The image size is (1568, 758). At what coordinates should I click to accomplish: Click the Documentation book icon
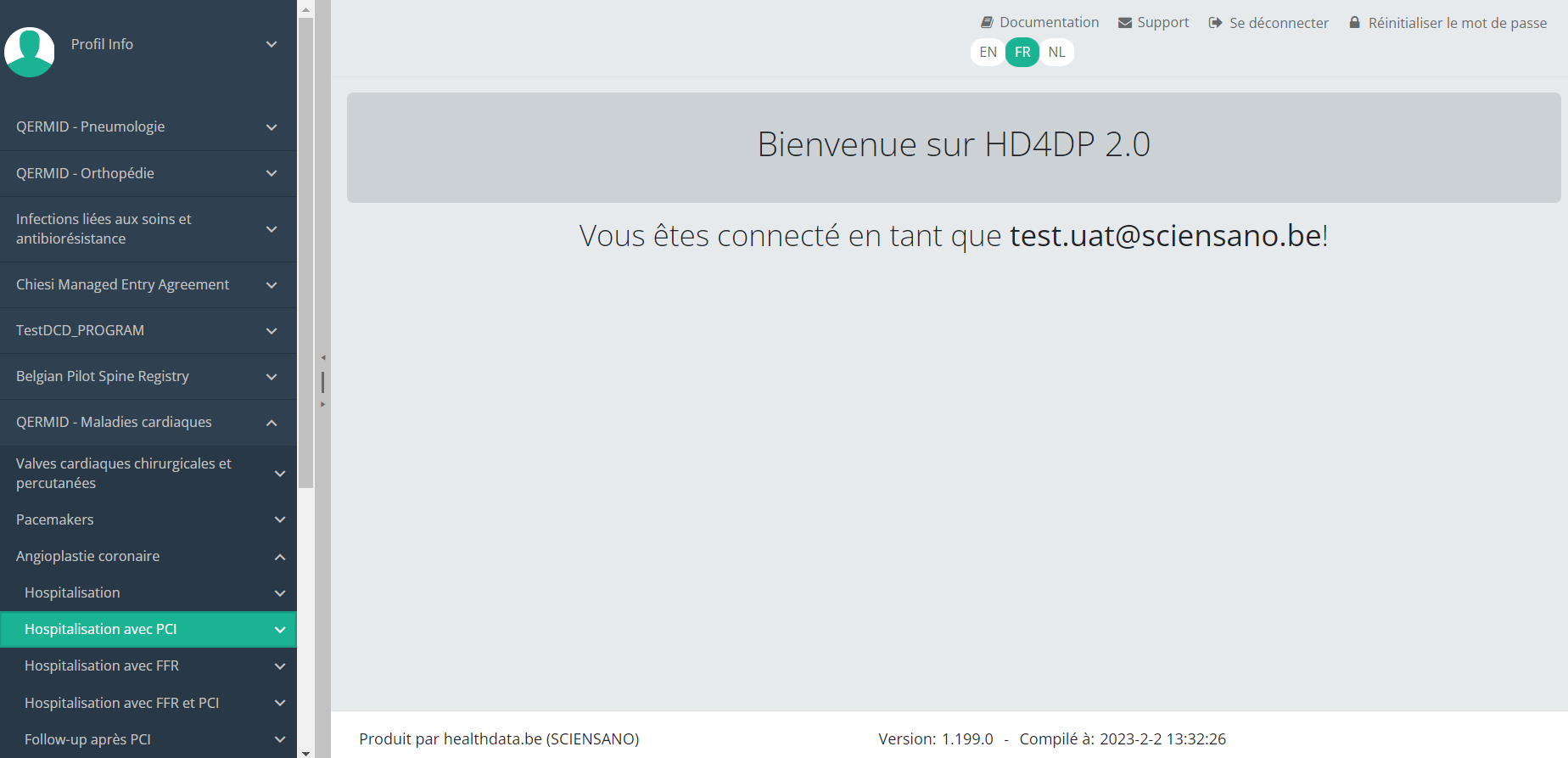(987, 23)
